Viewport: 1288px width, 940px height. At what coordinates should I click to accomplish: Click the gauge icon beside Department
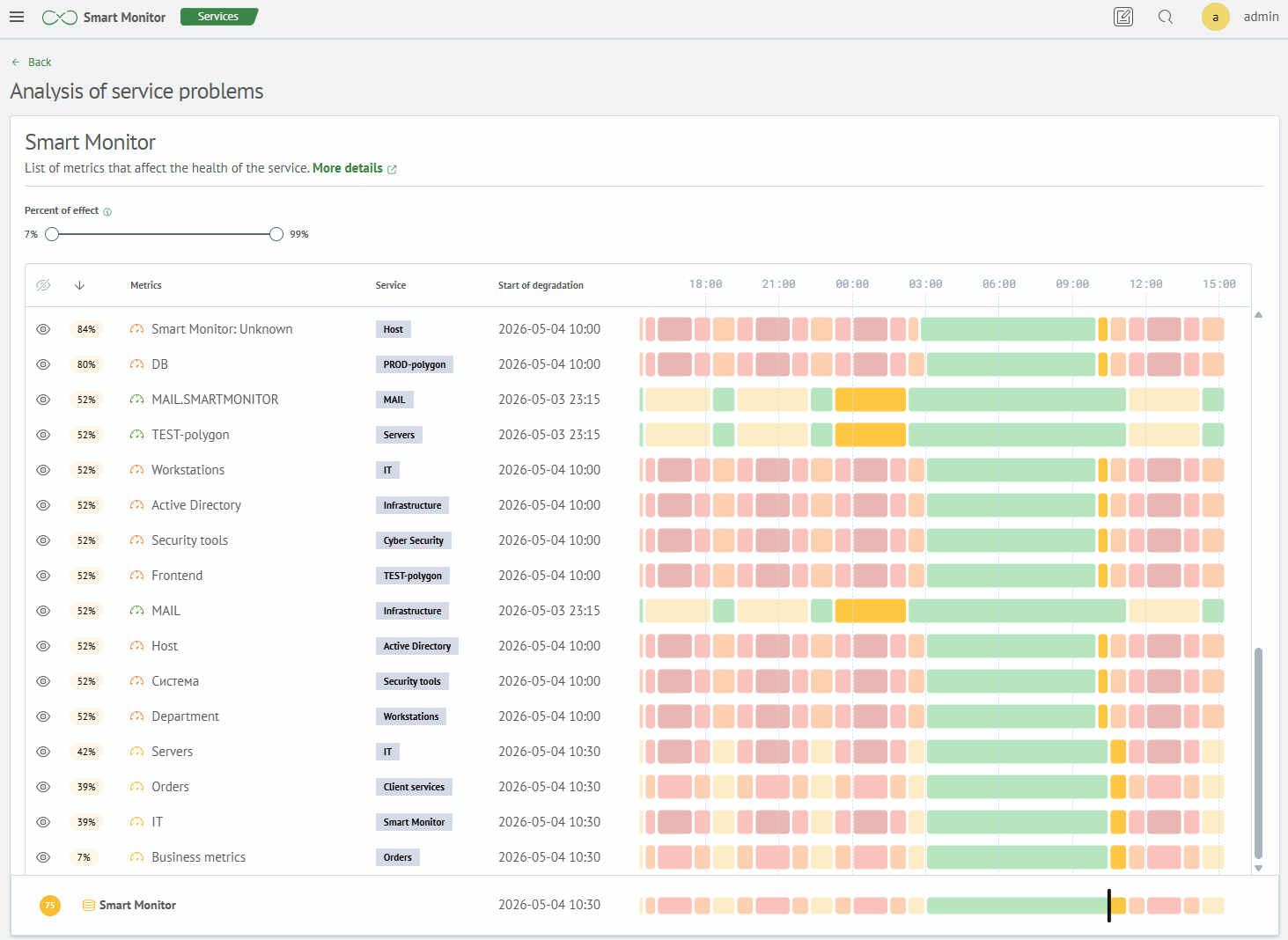136,716
